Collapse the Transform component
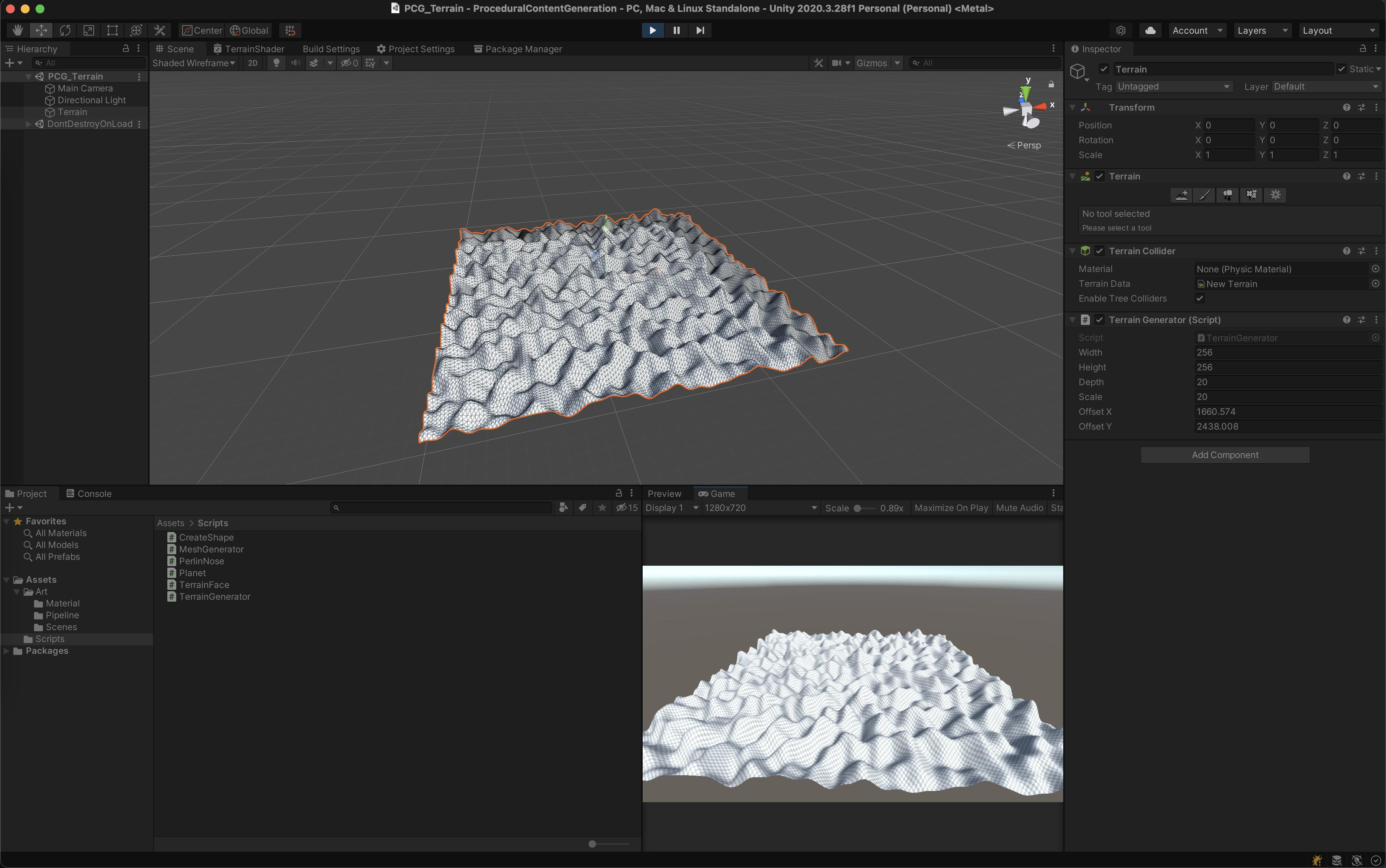 [1074, 107]
